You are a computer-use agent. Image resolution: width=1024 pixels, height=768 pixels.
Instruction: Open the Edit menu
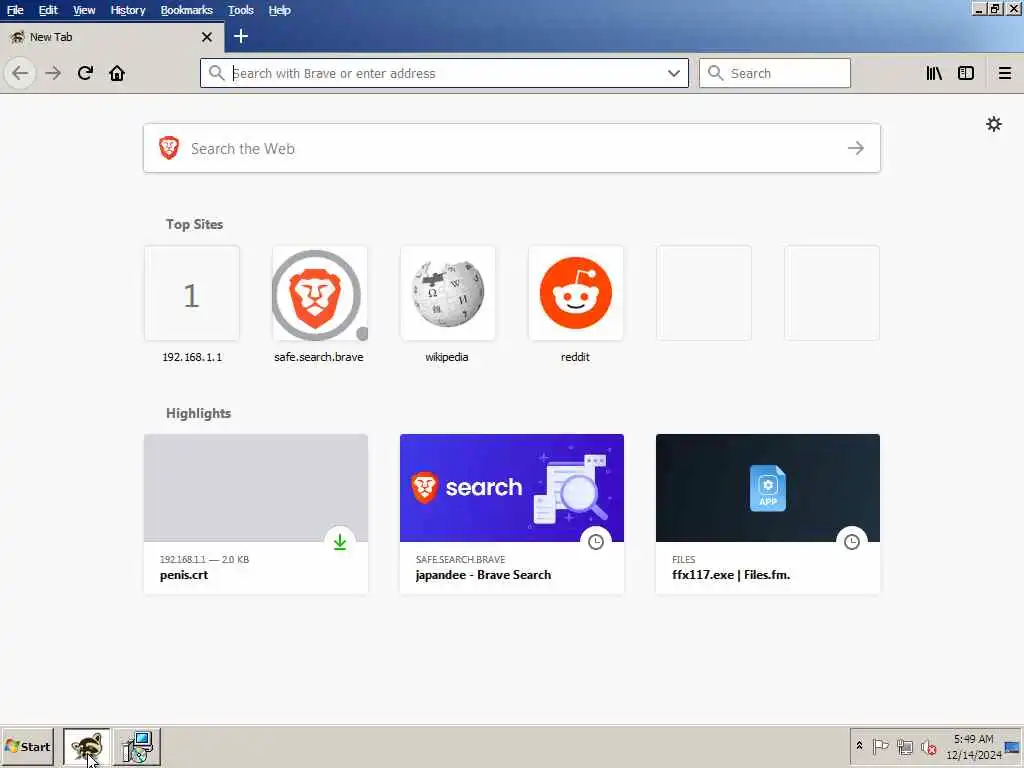click(48, 10)
